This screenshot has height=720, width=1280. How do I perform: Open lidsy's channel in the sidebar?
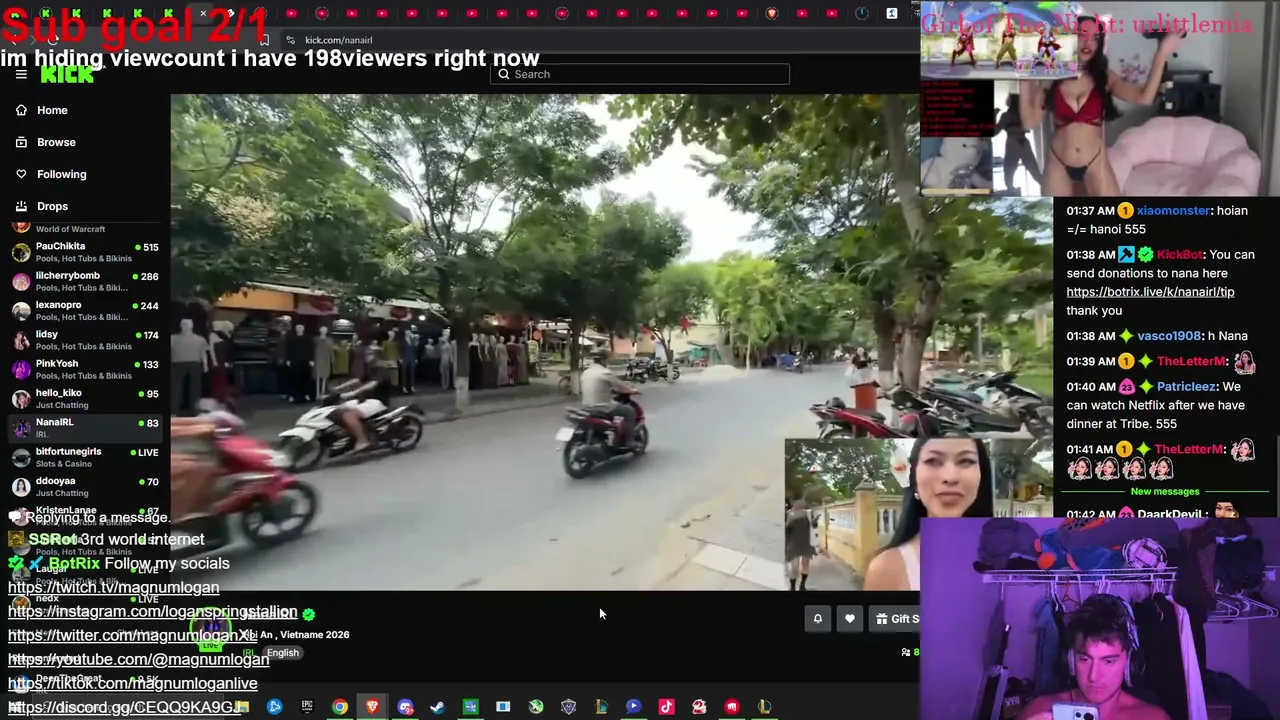click(x=85, y=340)
